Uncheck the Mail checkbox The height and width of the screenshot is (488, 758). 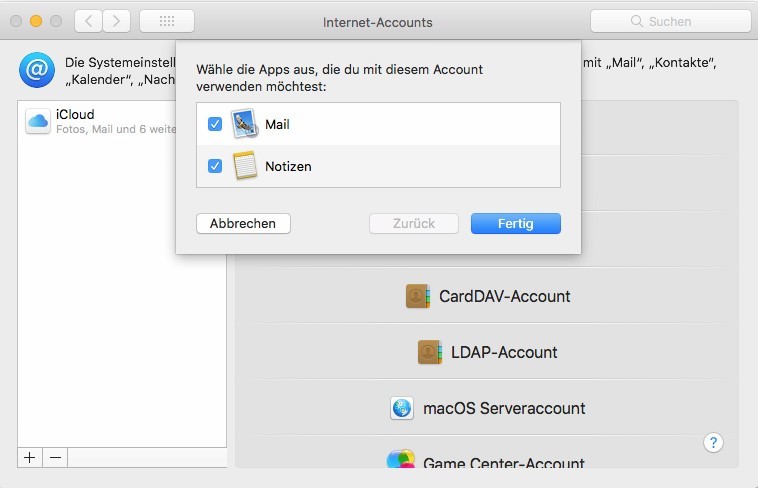click(x=214, y=124)
